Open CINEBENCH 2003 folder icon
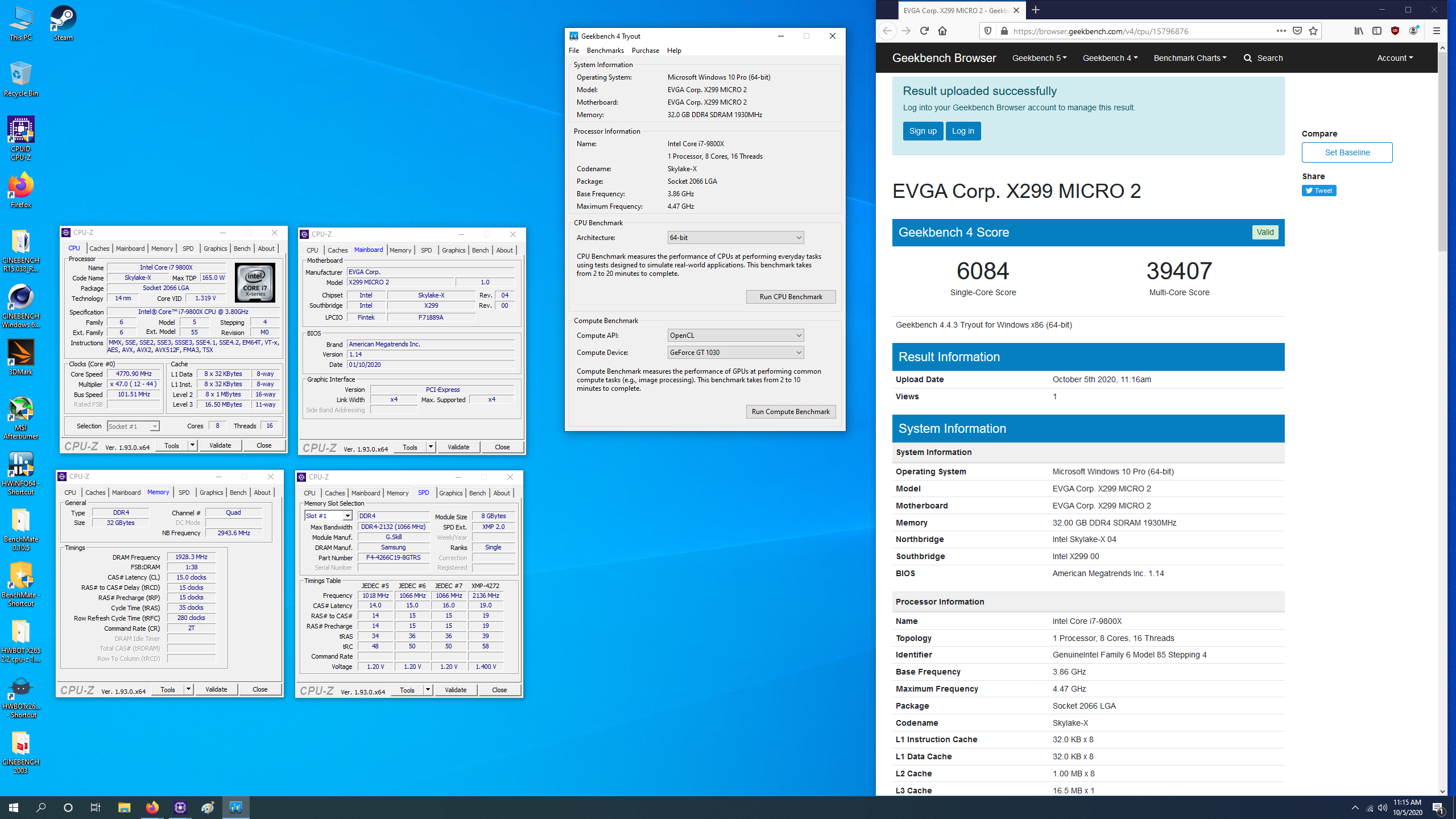Image resolution: width=1456 pixels, height=819 pixels. click(x=20, y=752)
